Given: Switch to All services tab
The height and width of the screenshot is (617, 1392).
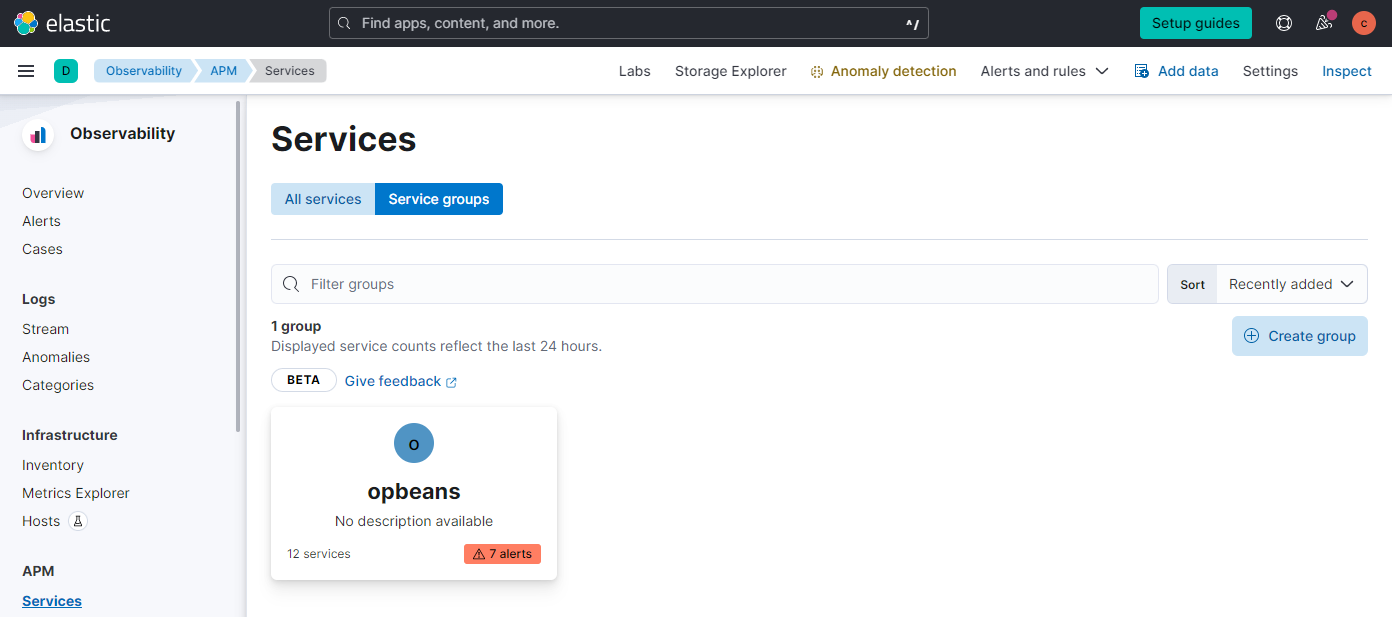Looking at the screenshot, I should click(x=323, y=199).
